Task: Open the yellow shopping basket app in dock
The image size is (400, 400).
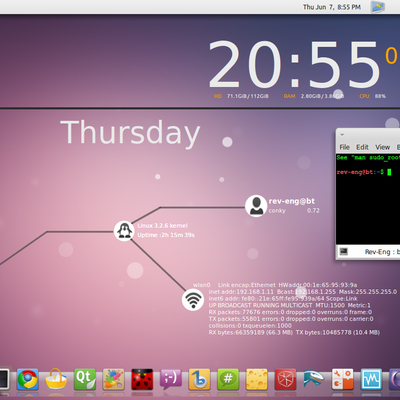Action: [56, 379]
